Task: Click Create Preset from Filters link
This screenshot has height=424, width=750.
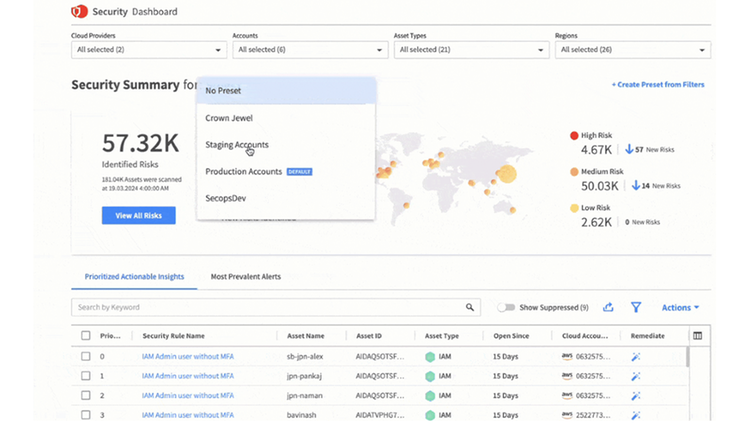Action: pyautogui.click(x=658, y=85)
